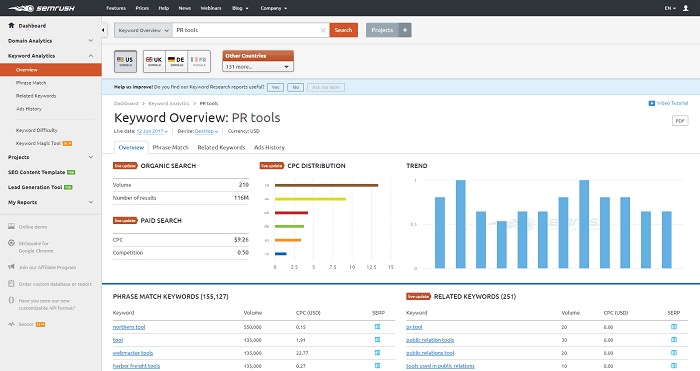Click the SEMrush logo
The image size is (700, 371).
(x=41, y=8)
